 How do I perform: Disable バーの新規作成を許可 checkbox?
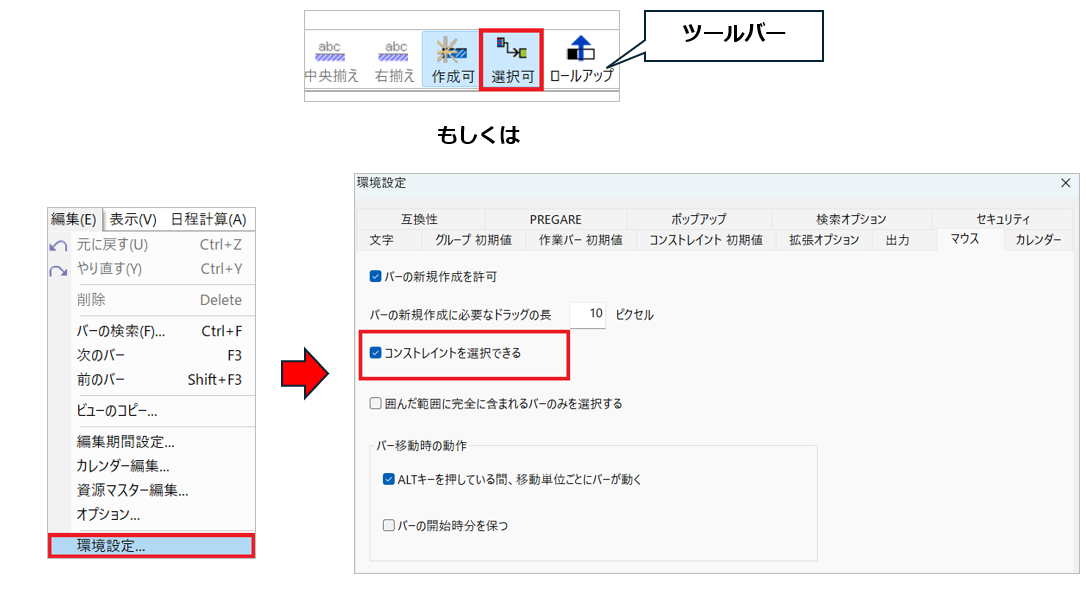point(376,276)
